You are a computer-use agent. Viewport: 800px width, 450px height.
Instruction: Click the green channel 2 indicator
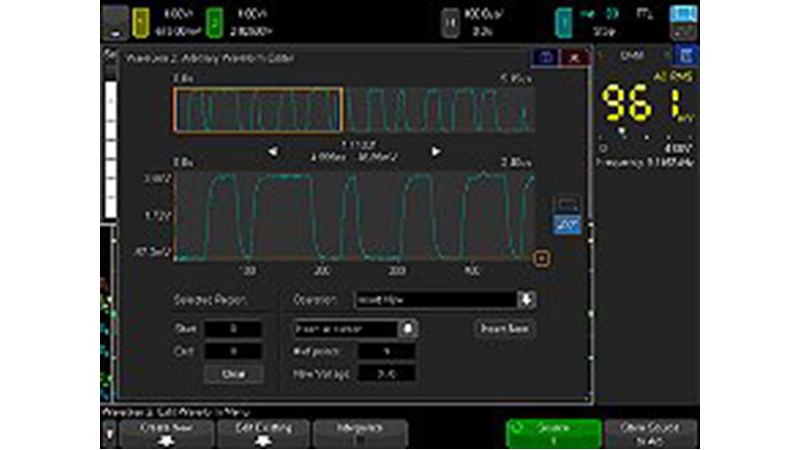214,18
